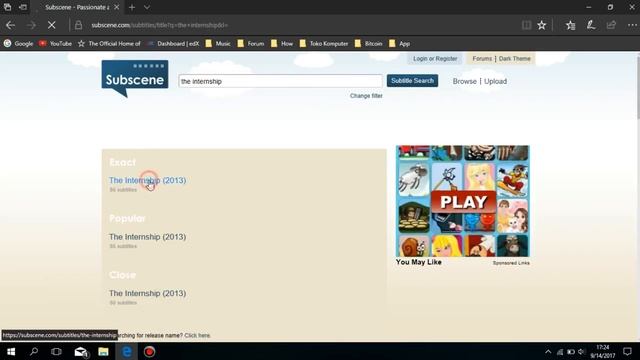Image resolution: width=640 pixels, height=360 pixels.
Task: Click the address bar URL
Action: pyautogui.click(x=159, y=25)
